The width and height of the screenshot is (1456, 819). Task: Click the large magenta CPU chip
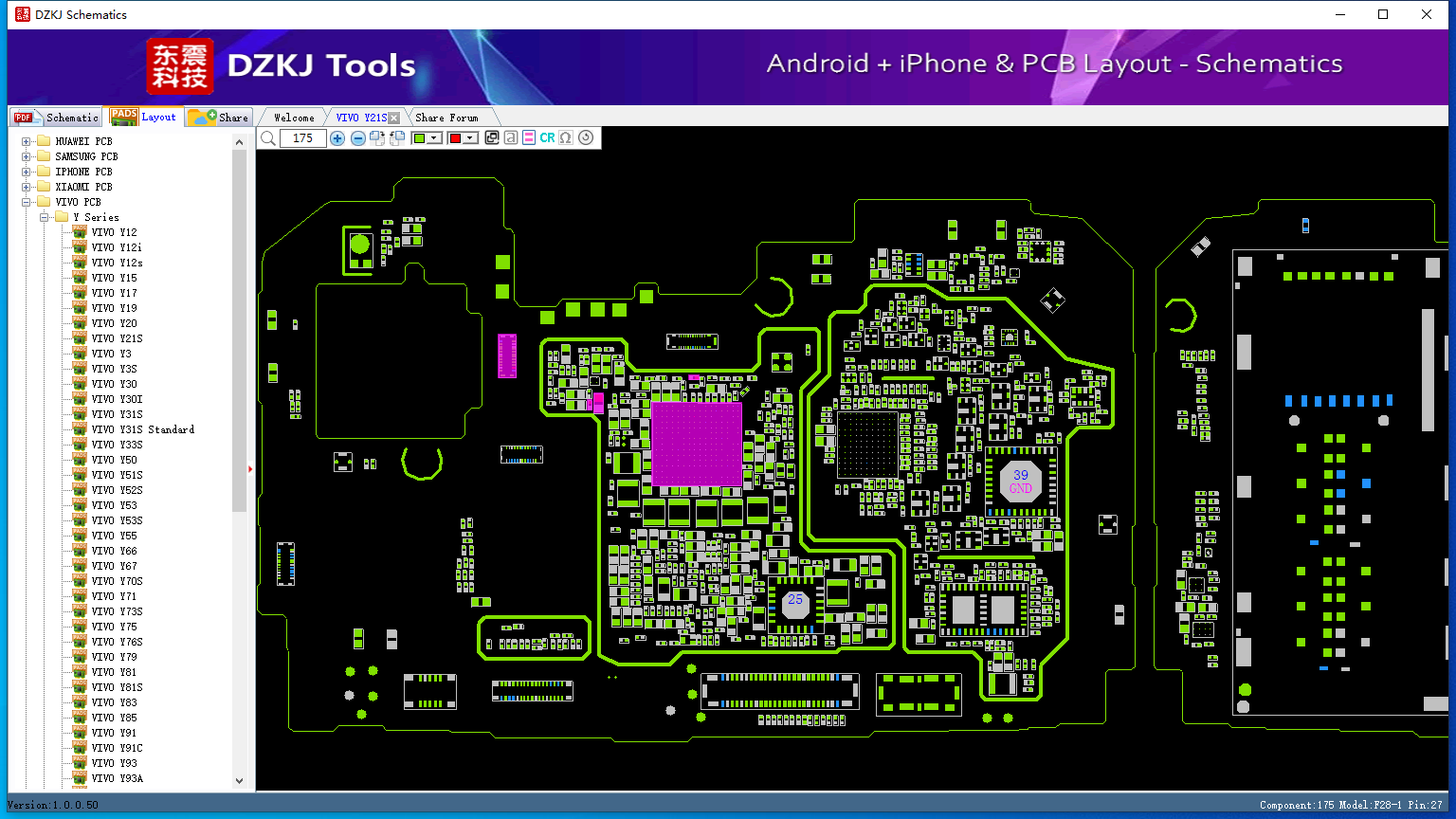click(697, 444)
